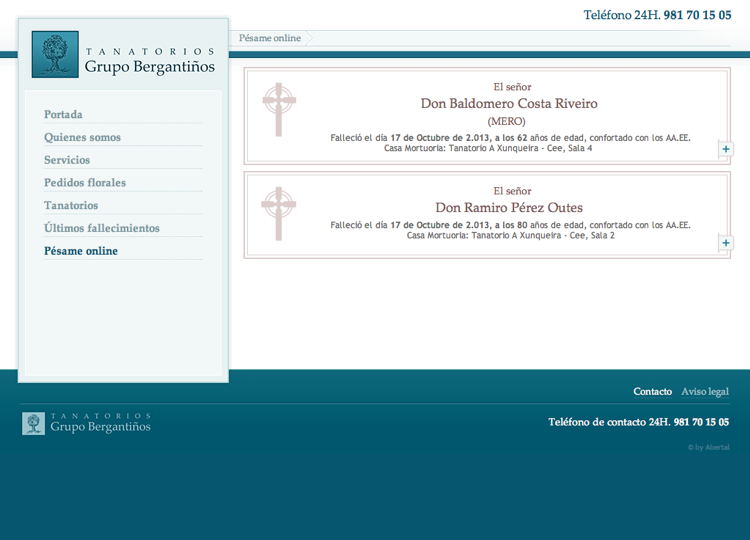Click the cross icon beside Don Baldomero Costa Riveiro
750x540 pixels.
click(279, 110)
